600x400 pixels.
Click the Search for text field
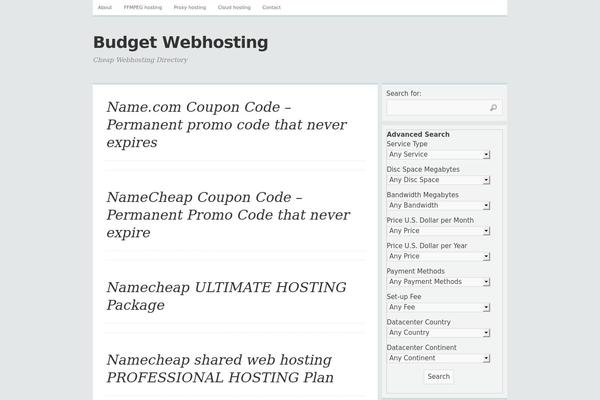click(444, 108)
